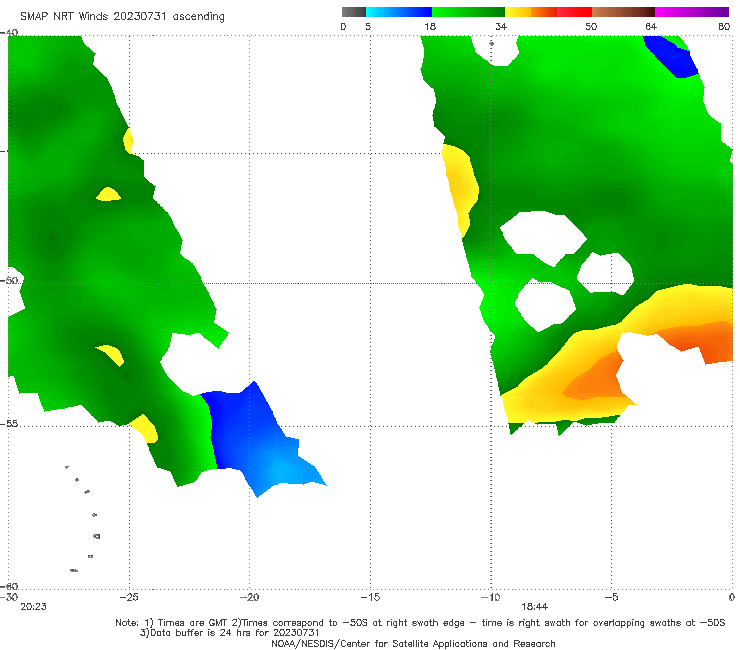Click the magenta 64-80 color bar segment
740x650 pixels.
692,12
